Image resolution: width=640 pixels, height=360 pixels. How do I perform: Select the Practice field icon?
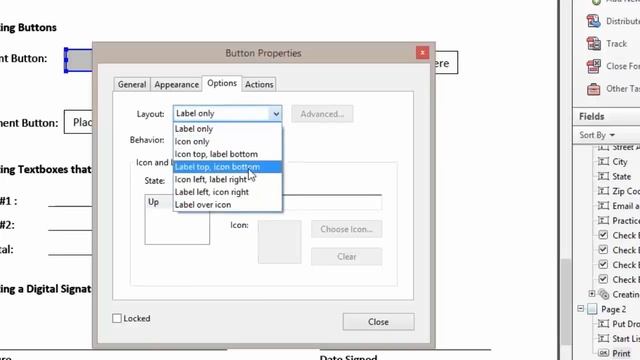(x=603, y=220)
